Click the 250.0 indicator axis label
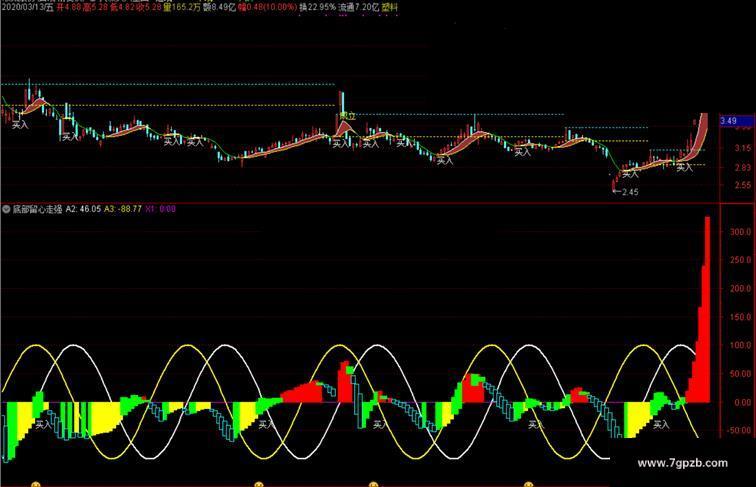This screenshot has width=756, height=487. tap(740, 260)
